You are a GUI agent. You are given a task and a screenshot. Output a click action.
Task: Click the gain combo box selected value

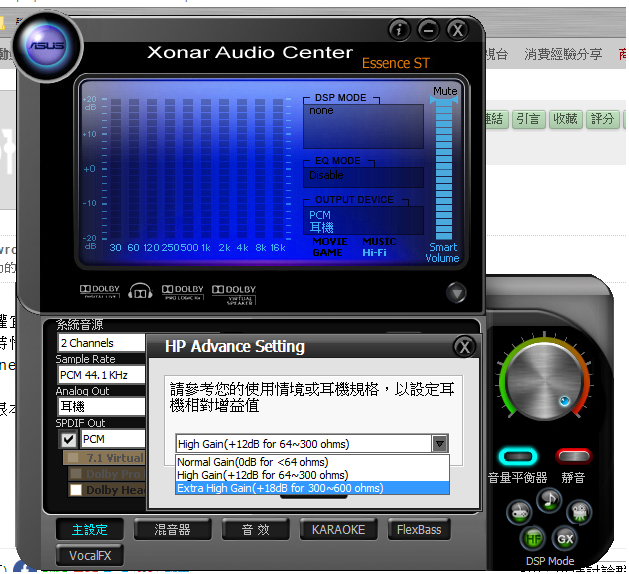click(x=304, y=444)
